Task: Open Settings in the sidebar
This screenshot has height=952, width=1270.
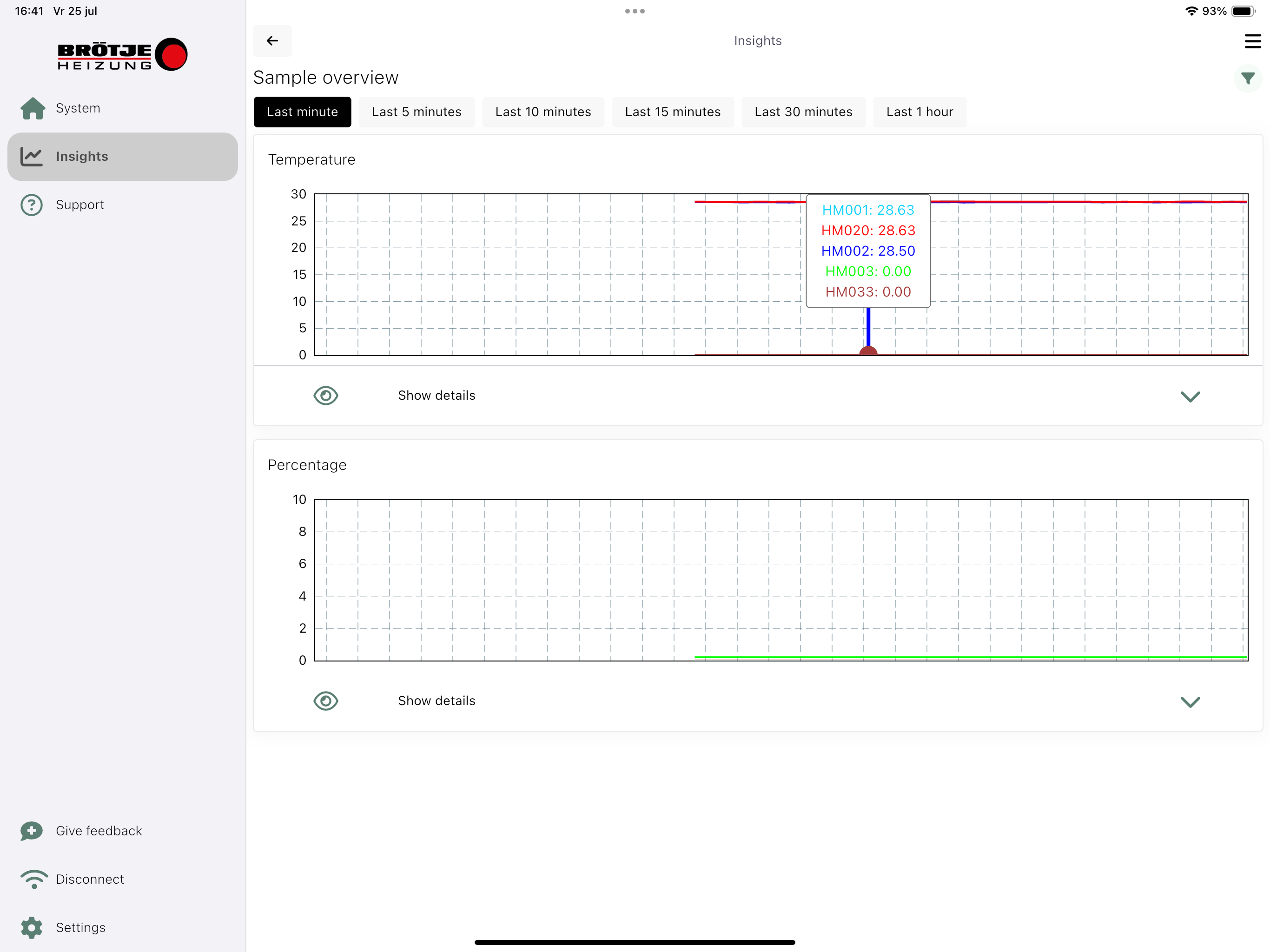Action: click(x=122, y=927)
